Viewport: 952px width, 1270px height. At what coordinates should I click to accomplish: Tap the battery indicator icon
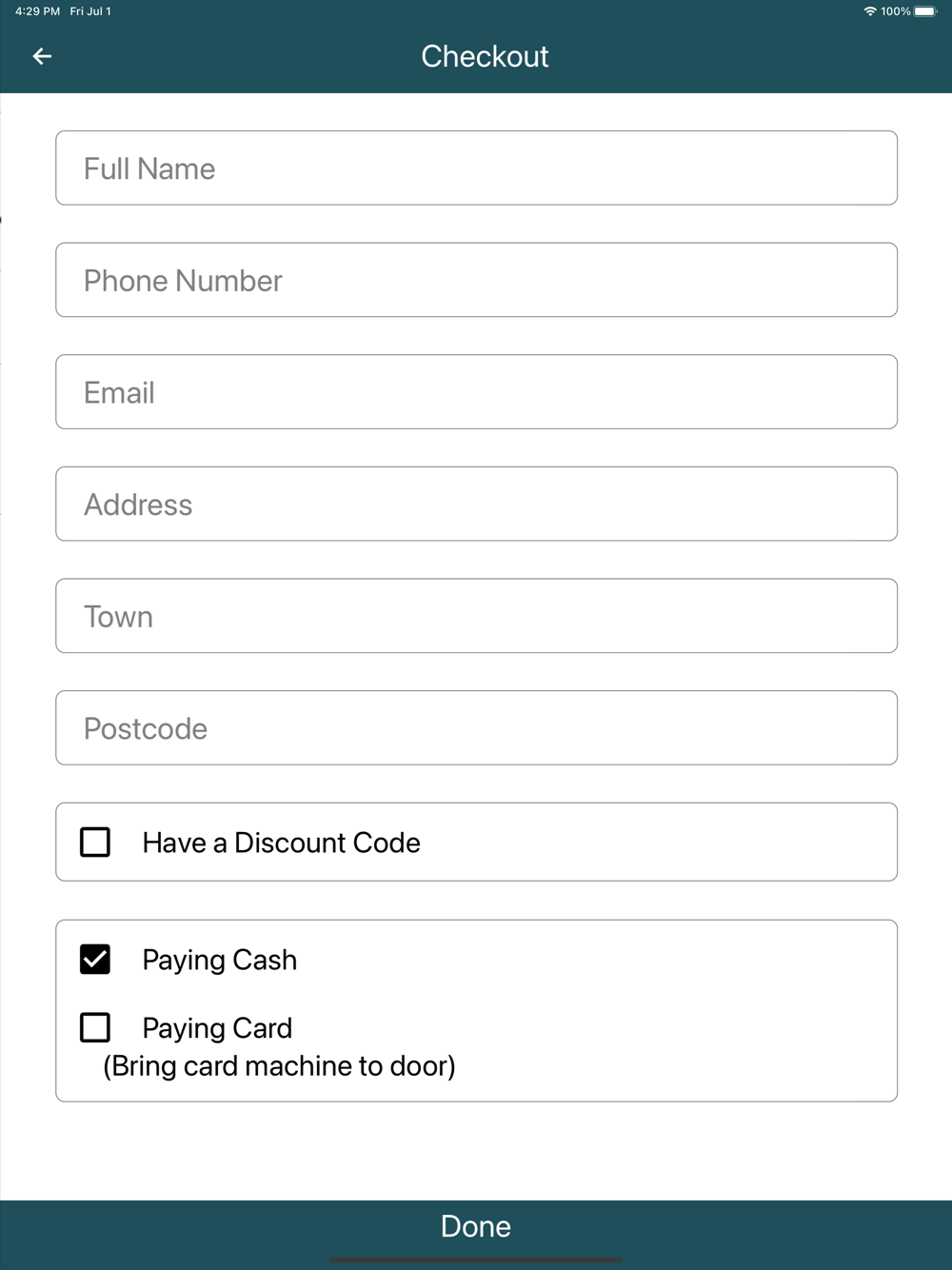(925, 11)
